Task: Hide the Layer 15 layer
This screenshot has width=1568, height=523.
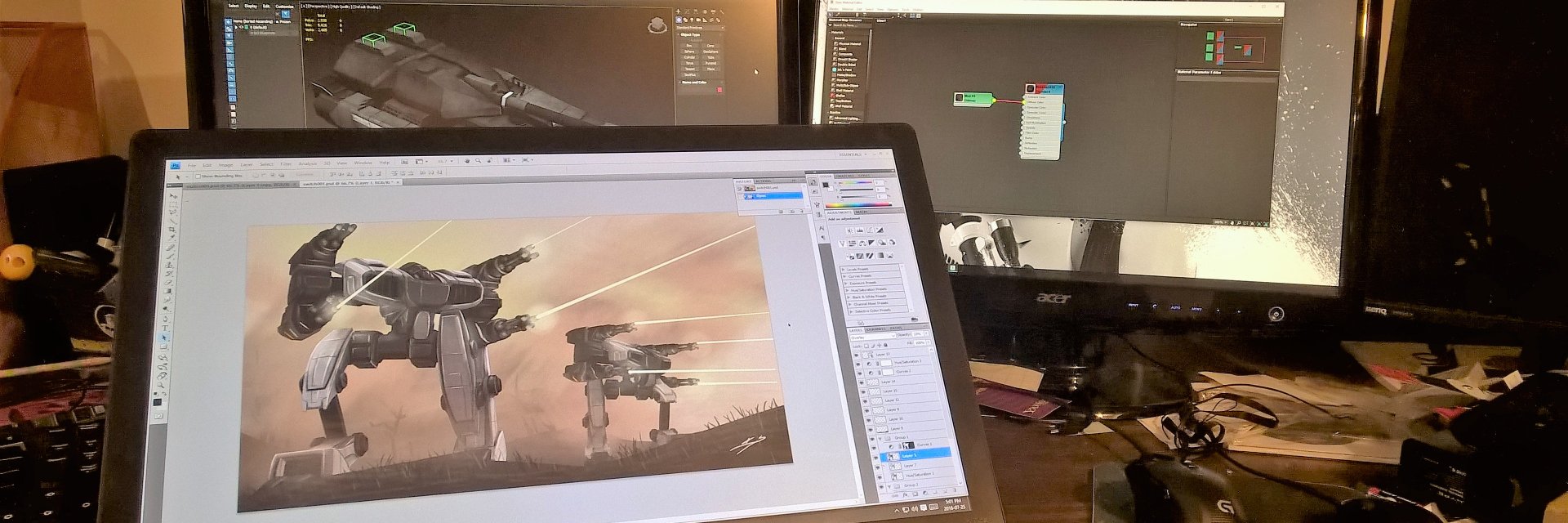Action: [862, 392]
